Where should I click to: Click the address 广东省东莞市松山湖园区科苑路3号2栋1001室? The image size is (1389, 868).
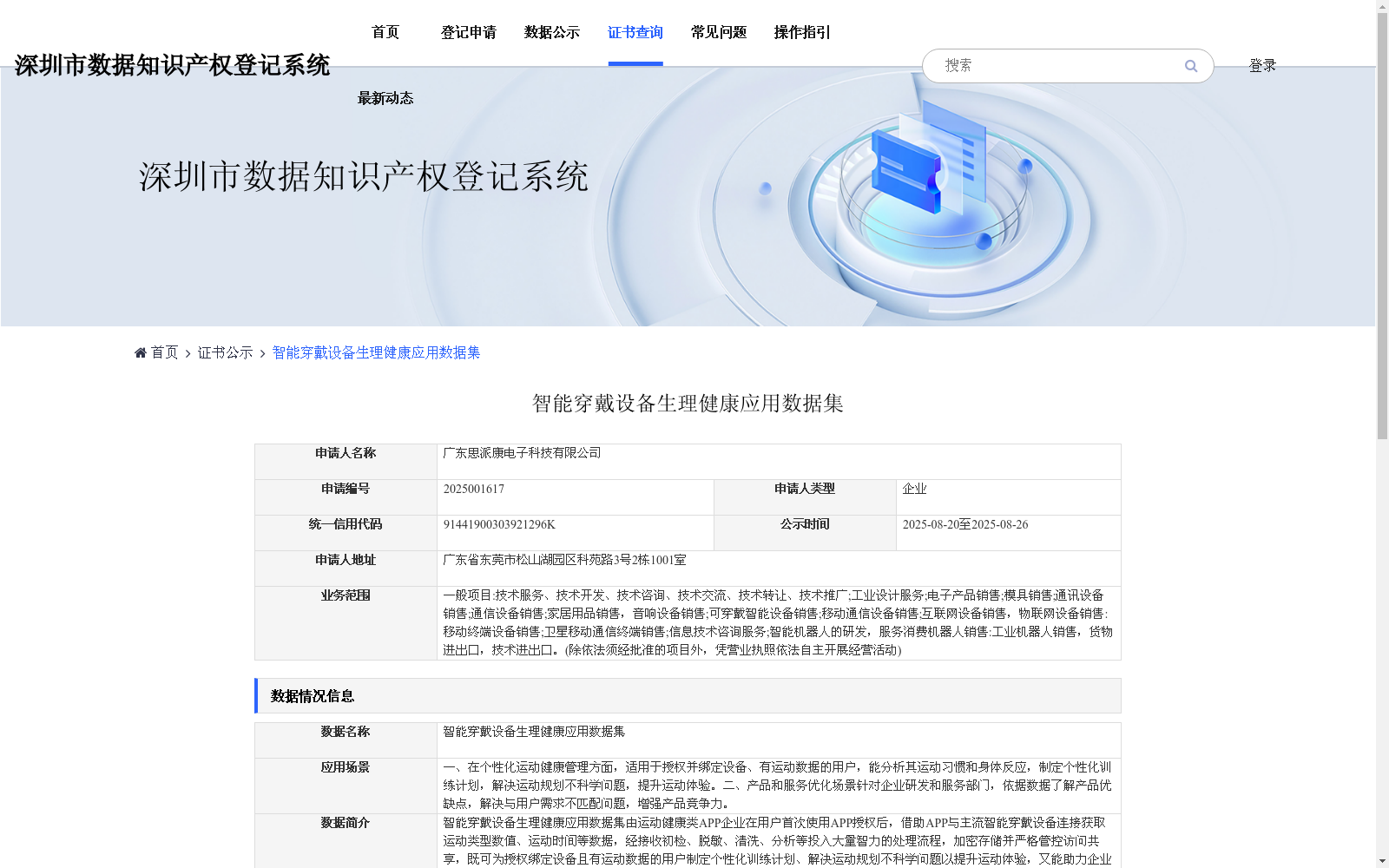tap(564, 560)
